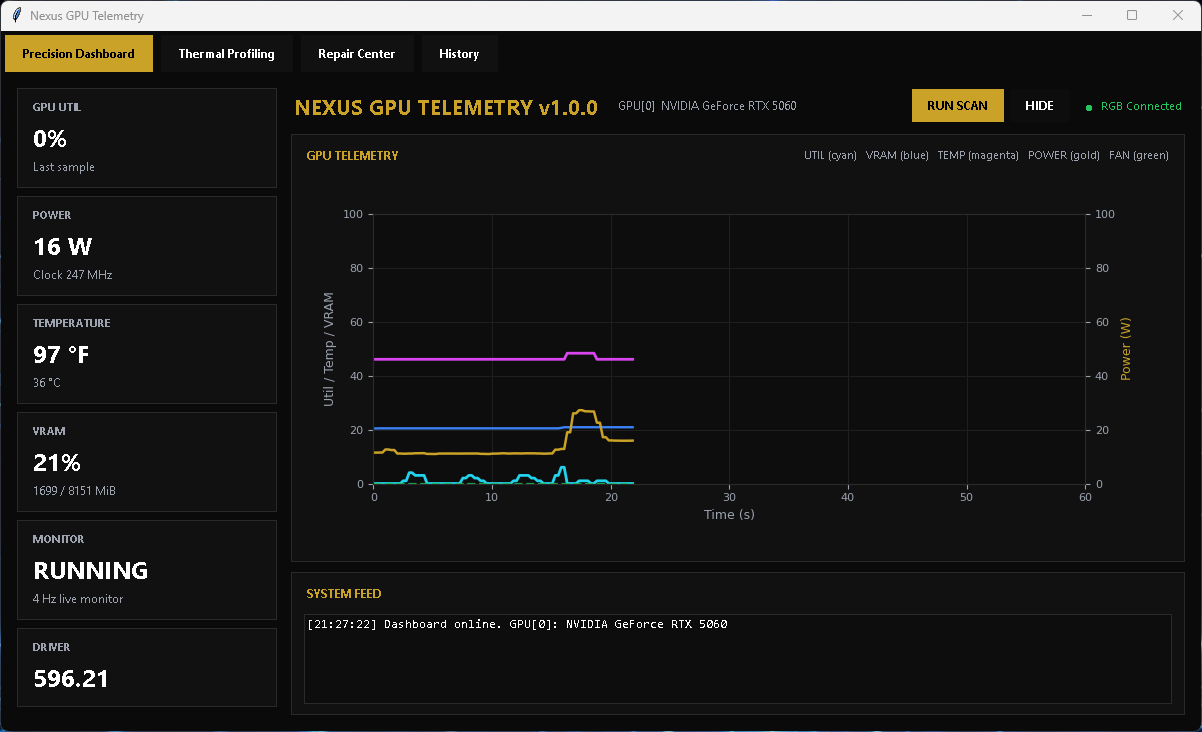Screen dimensions: 1202x732
Task: Select the GPU UTIL 0% card
Action: [147, 138]
